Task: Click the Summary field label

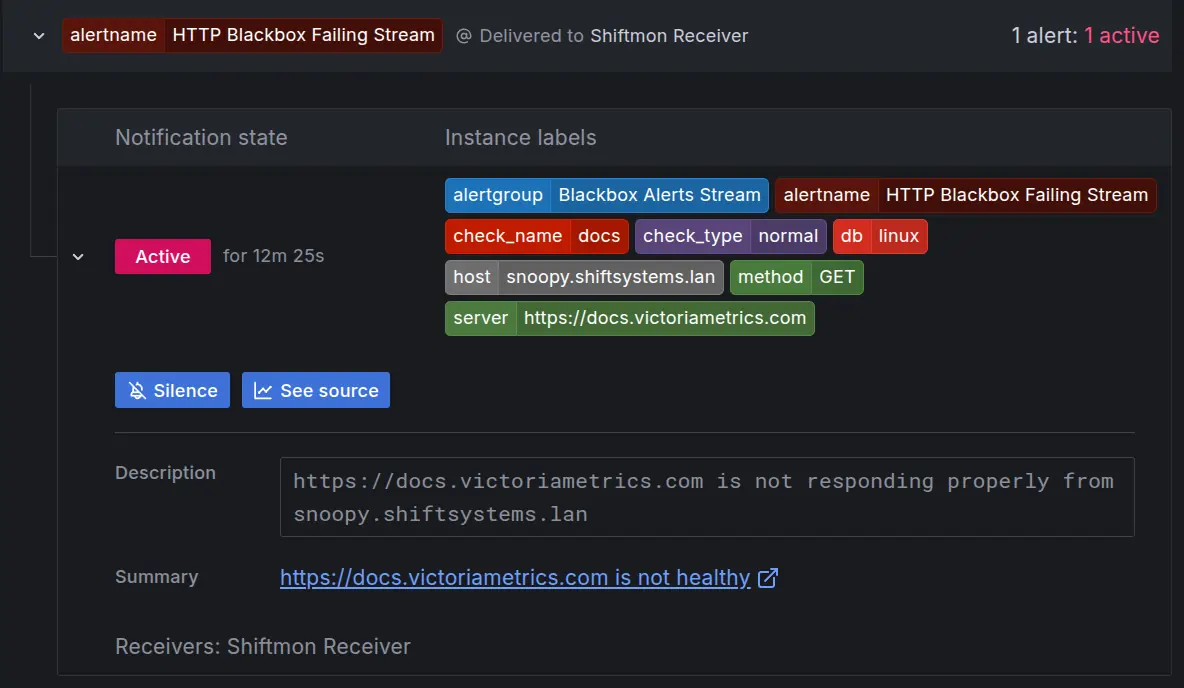Action: coord(156,577)
